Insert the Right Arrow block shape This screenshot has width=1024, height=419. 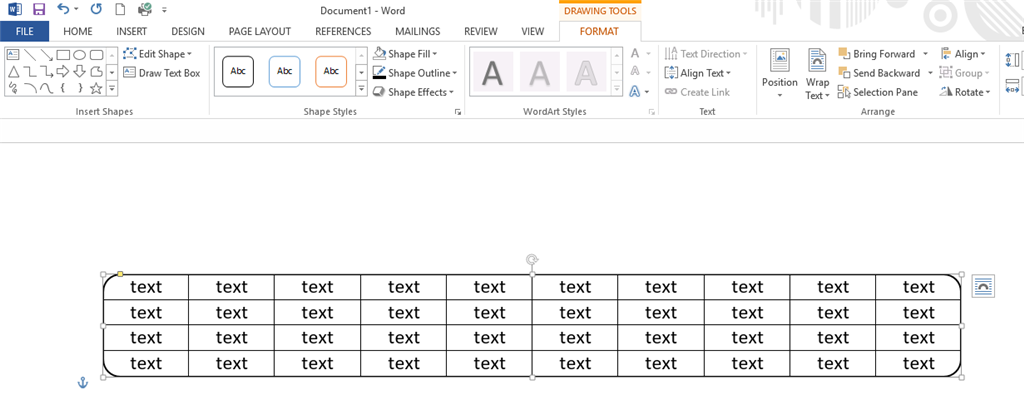(x=63, y=71)
